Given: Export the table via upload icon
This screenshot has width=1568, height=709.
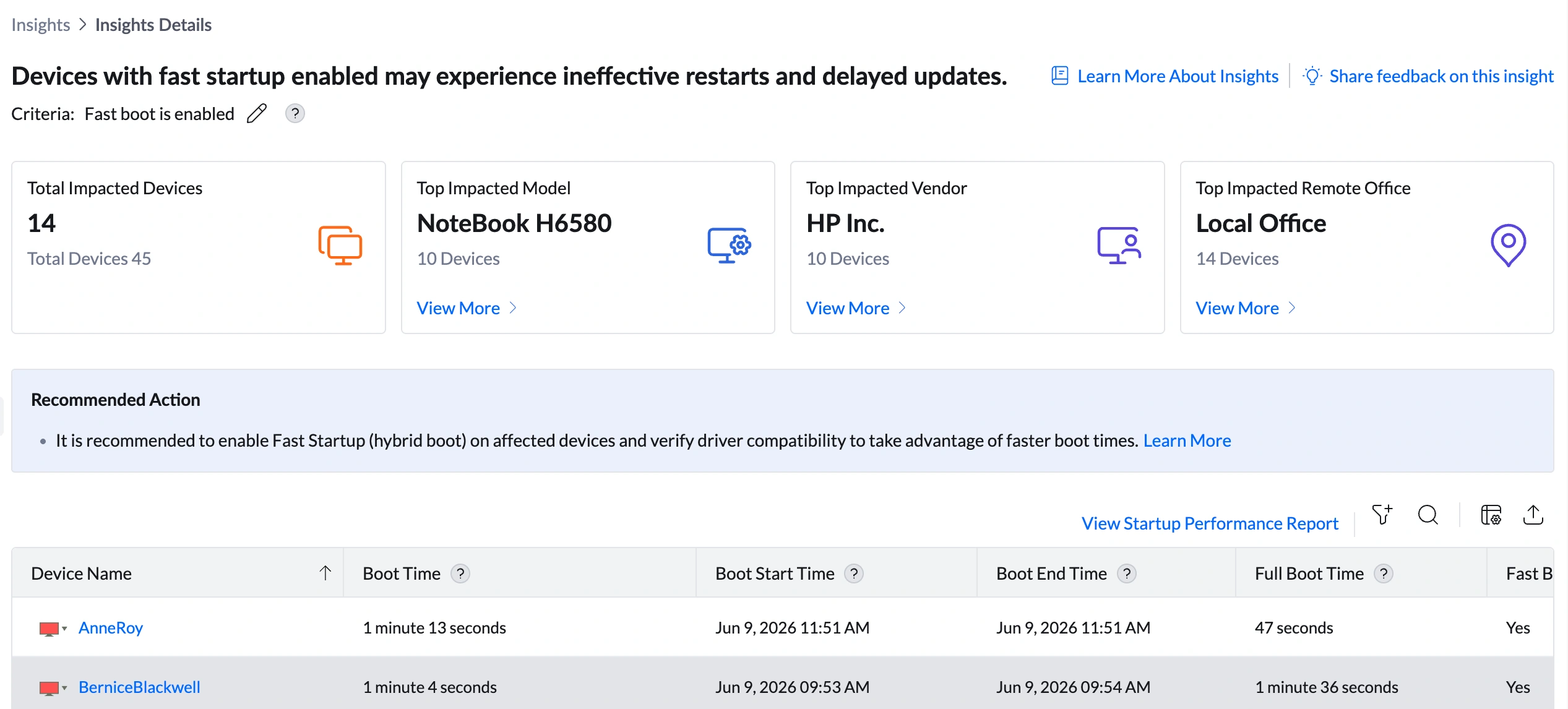Looking at the screenshot, I should [x=1533, y=515].
